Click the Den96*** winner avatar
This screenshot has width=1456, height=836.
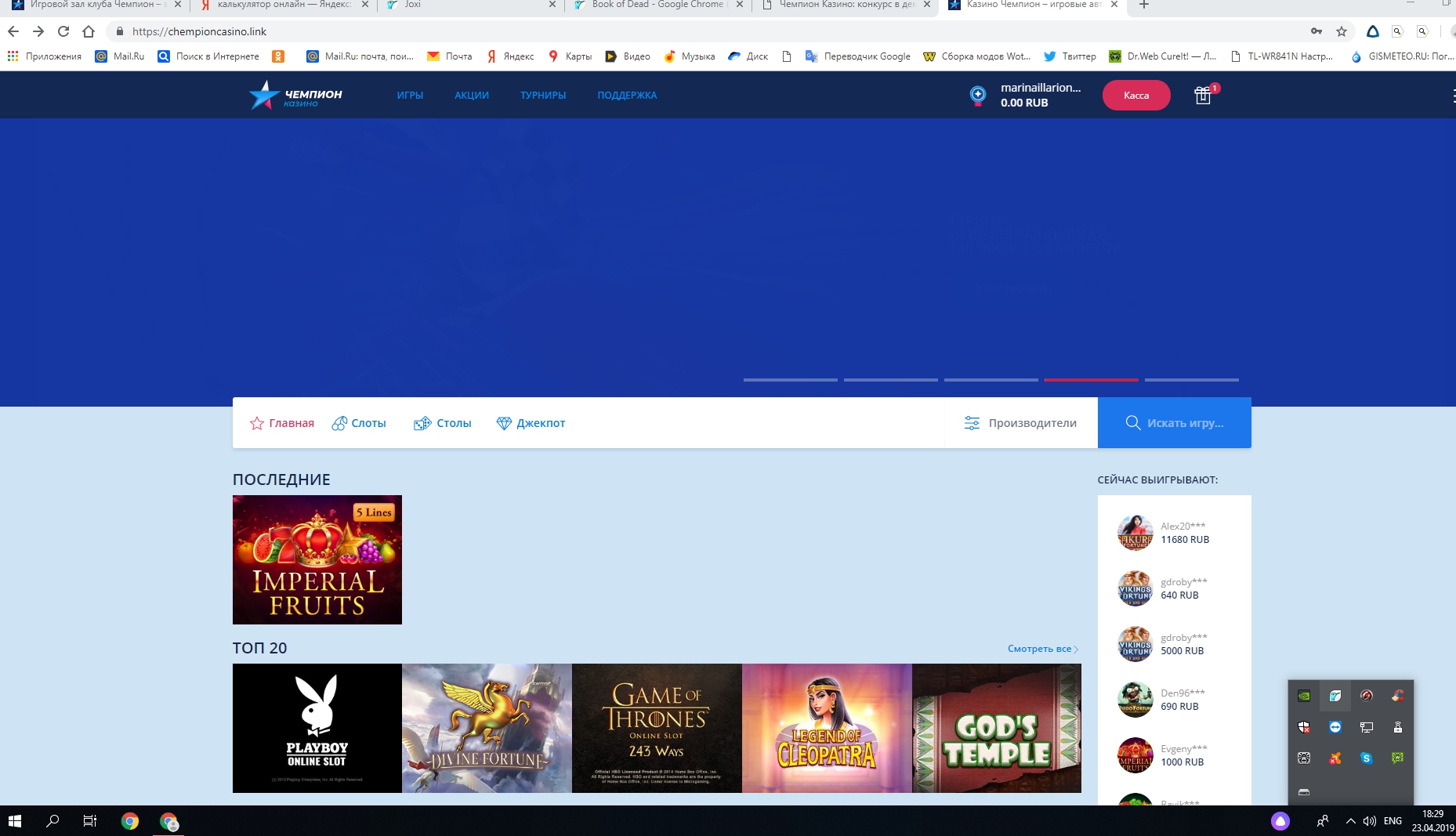(1135, 700)
